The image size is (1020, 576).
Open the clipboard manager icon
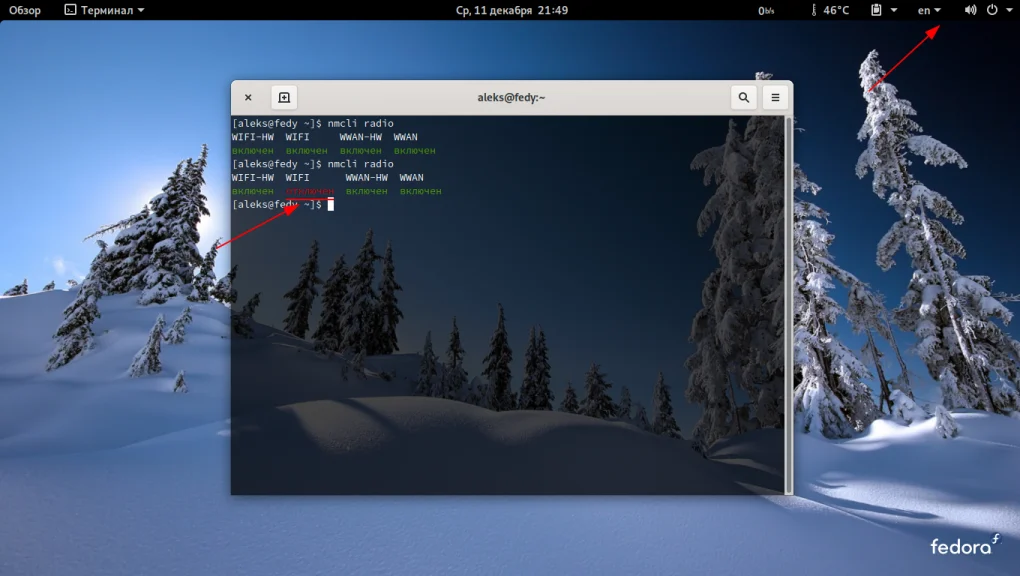pos(876,10)
